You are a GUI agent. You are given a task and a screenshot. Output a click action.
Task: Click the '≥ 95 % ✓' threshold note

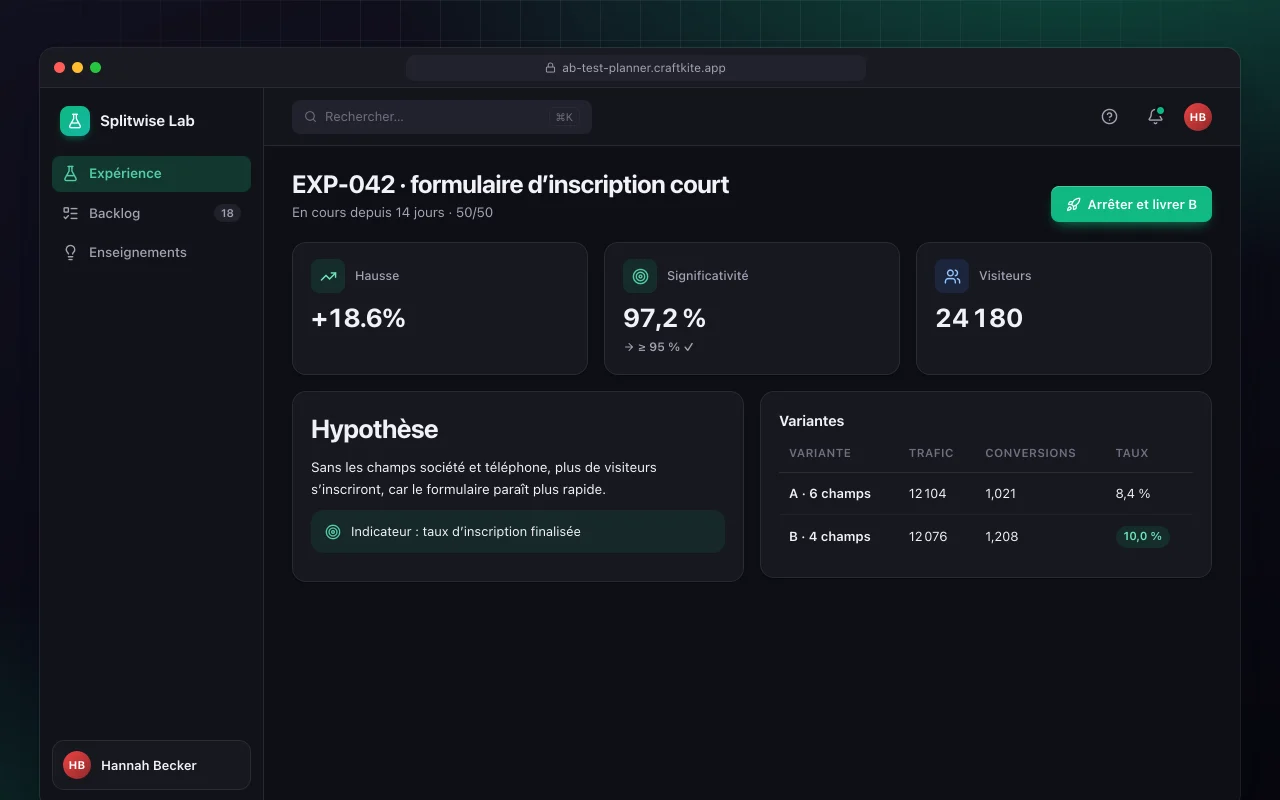[x=658, y=347]
